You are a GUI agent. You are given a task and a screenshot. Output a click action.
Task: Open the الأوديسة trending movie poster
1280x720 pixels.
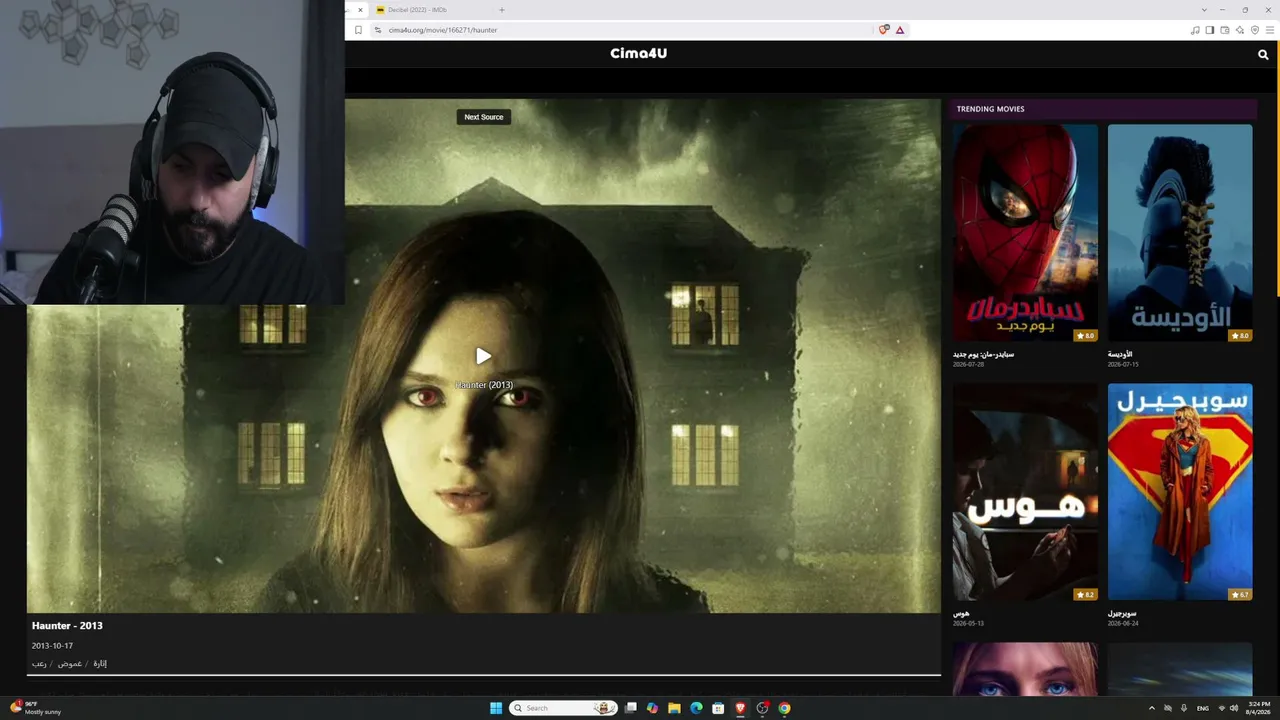(1180, 233)
